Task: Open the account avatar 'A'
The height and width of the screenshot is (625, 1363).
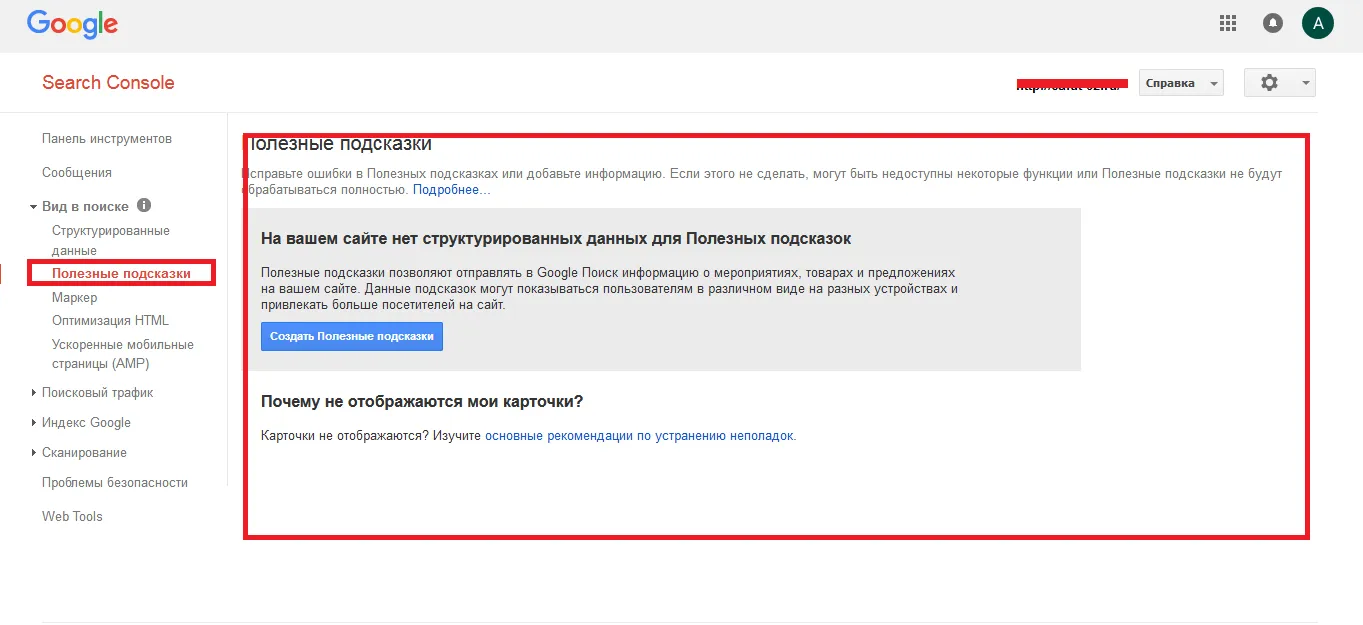Action: (1318, 23)
